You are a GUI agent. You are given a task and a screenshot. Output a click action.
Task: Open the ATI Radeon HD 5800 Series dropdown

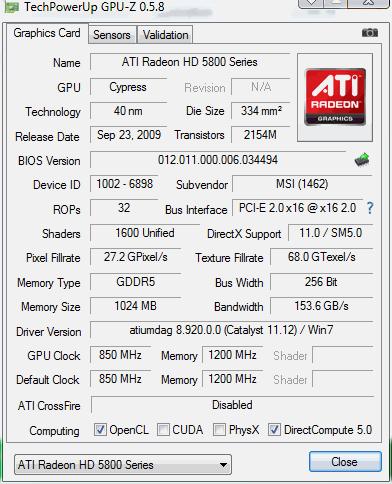[123, 465]
